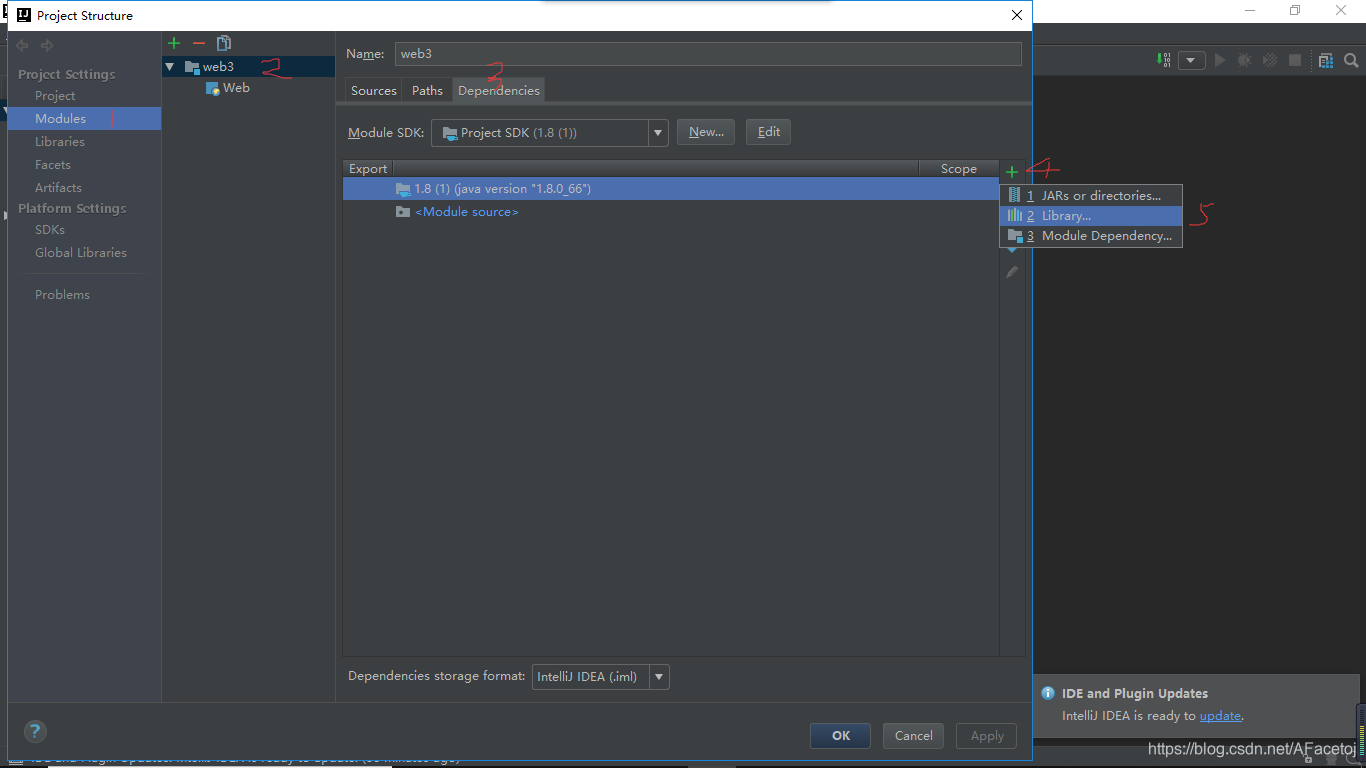Click the green plus to add a module

(x=174, y=43)
